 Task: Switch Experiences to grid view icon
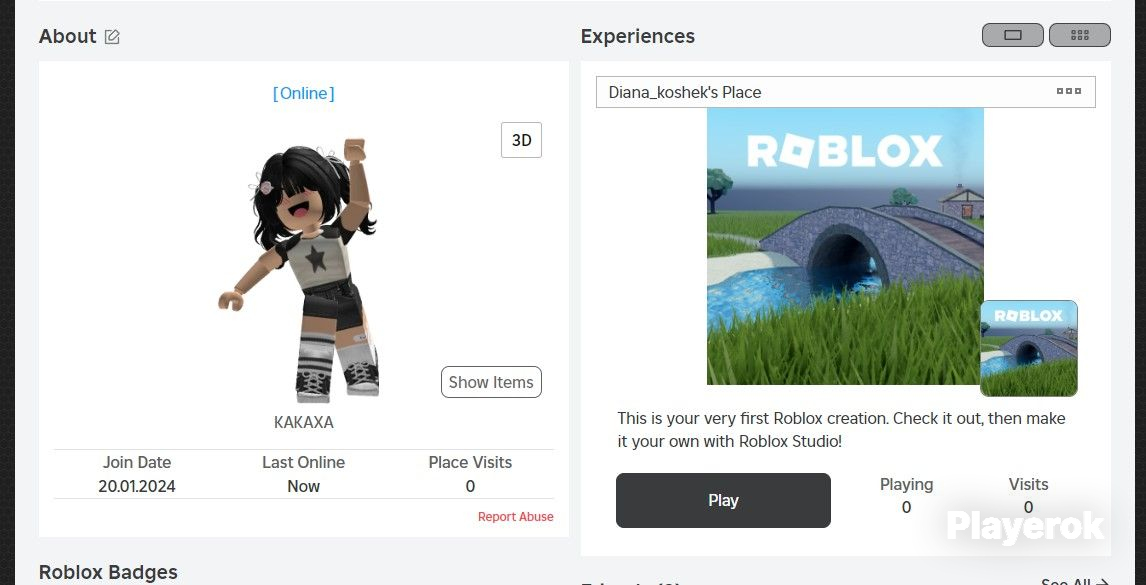(x=1079, y=35)
